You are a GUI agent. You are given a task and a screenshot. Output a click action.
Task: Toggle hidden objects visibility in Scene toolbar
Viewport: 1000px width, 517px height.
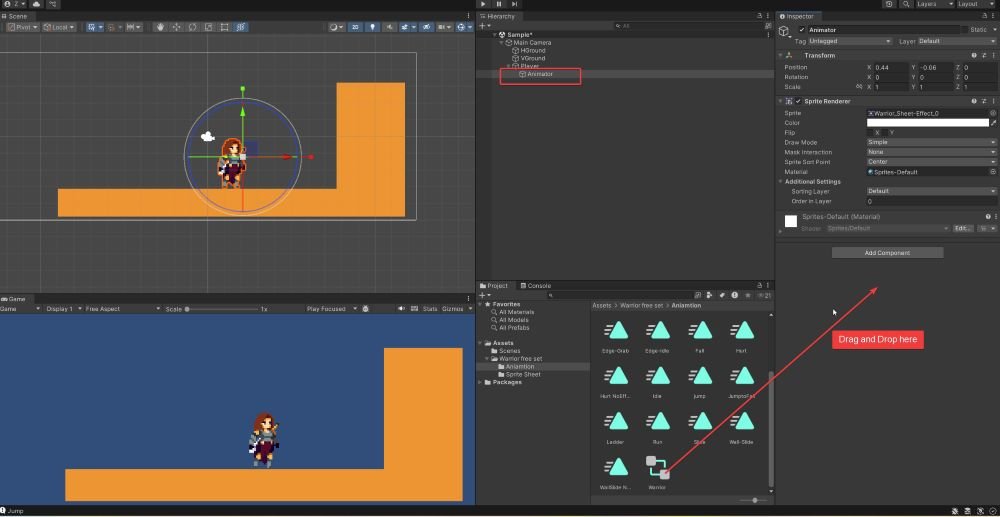coord(425,27)
